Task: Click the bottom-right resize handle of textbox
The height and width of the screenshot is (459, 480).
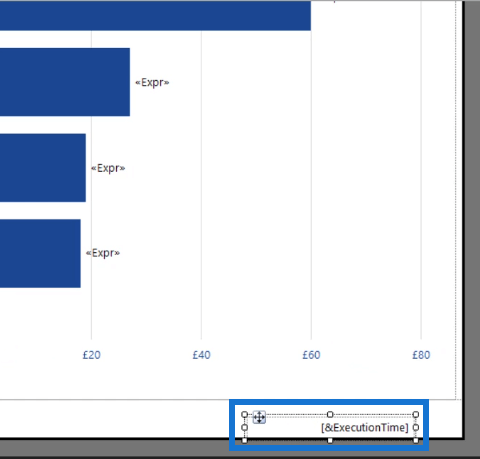Action: (416, 441)
